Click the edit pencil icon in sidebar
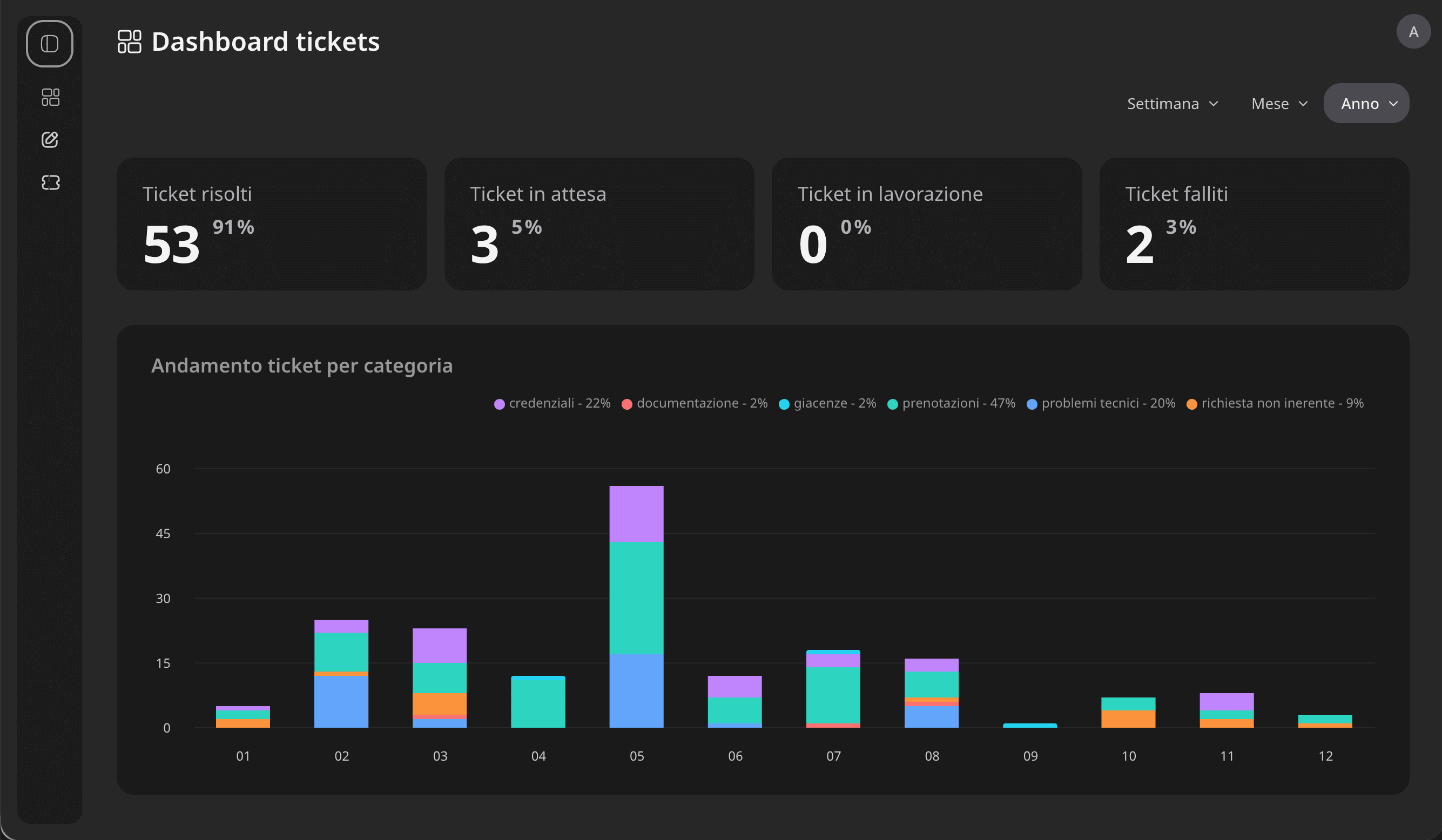 (50, 139)
